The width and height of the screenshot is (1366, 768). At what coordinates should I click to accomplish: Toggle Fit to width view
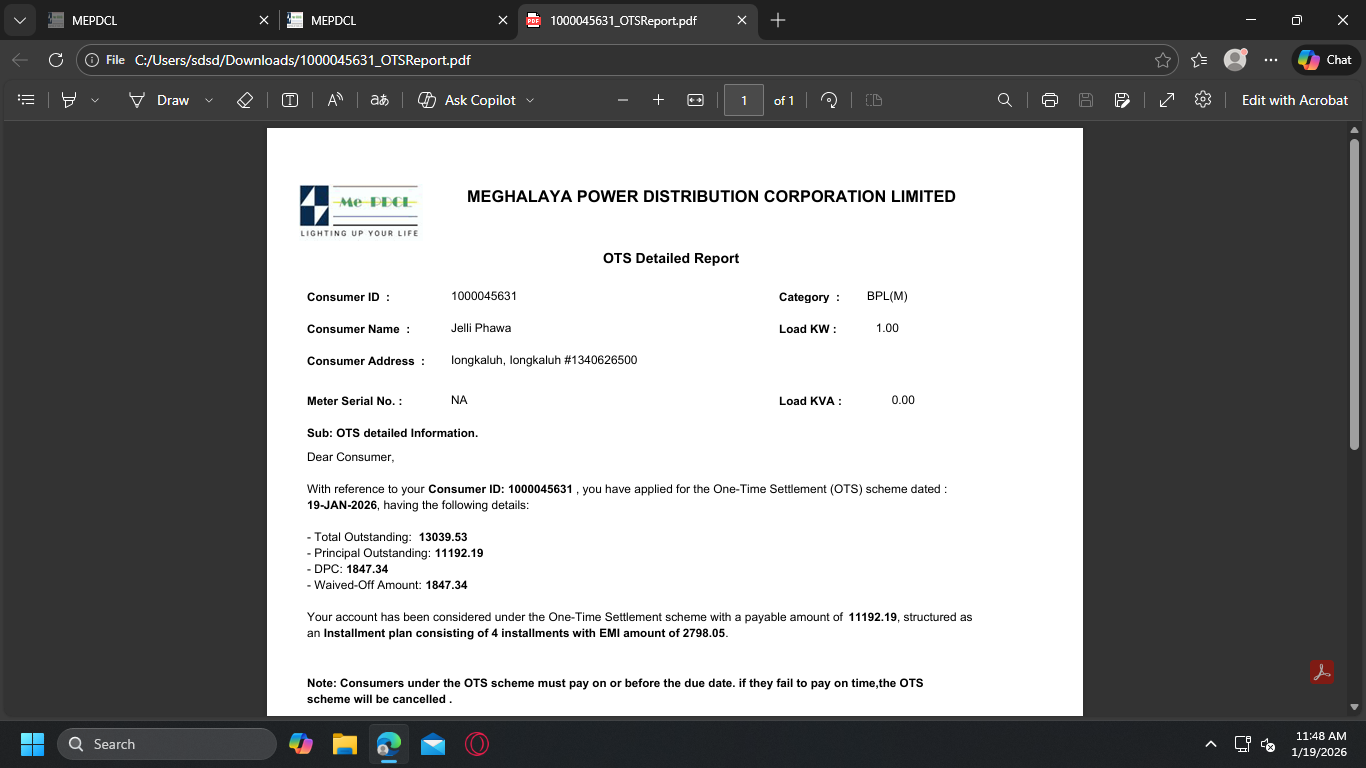[695, 100]
